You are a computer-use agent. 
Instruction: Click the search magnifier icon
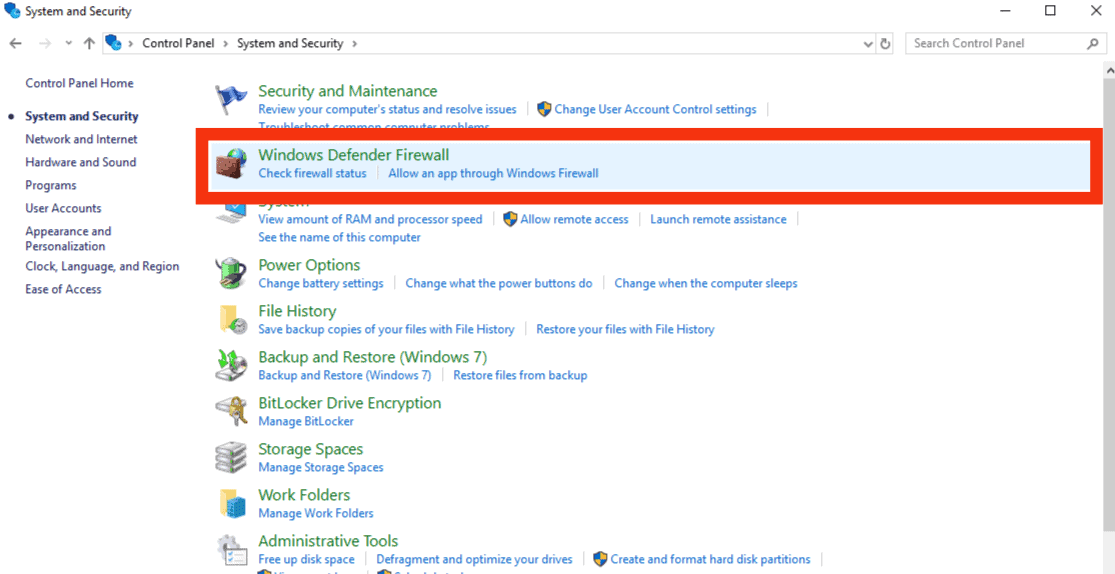pyautogui.click(x=1092, y=43)
